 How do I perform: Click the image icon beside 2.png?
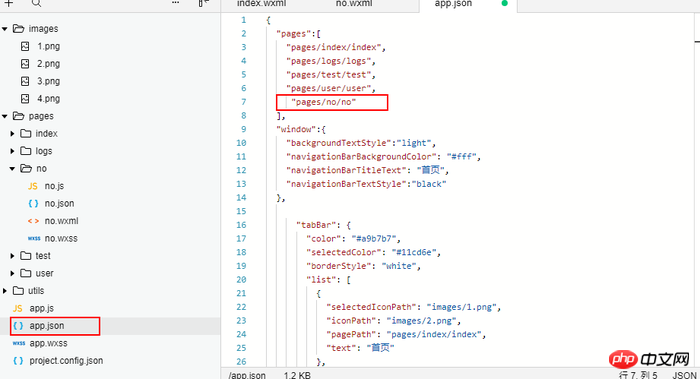click(25, 63)
